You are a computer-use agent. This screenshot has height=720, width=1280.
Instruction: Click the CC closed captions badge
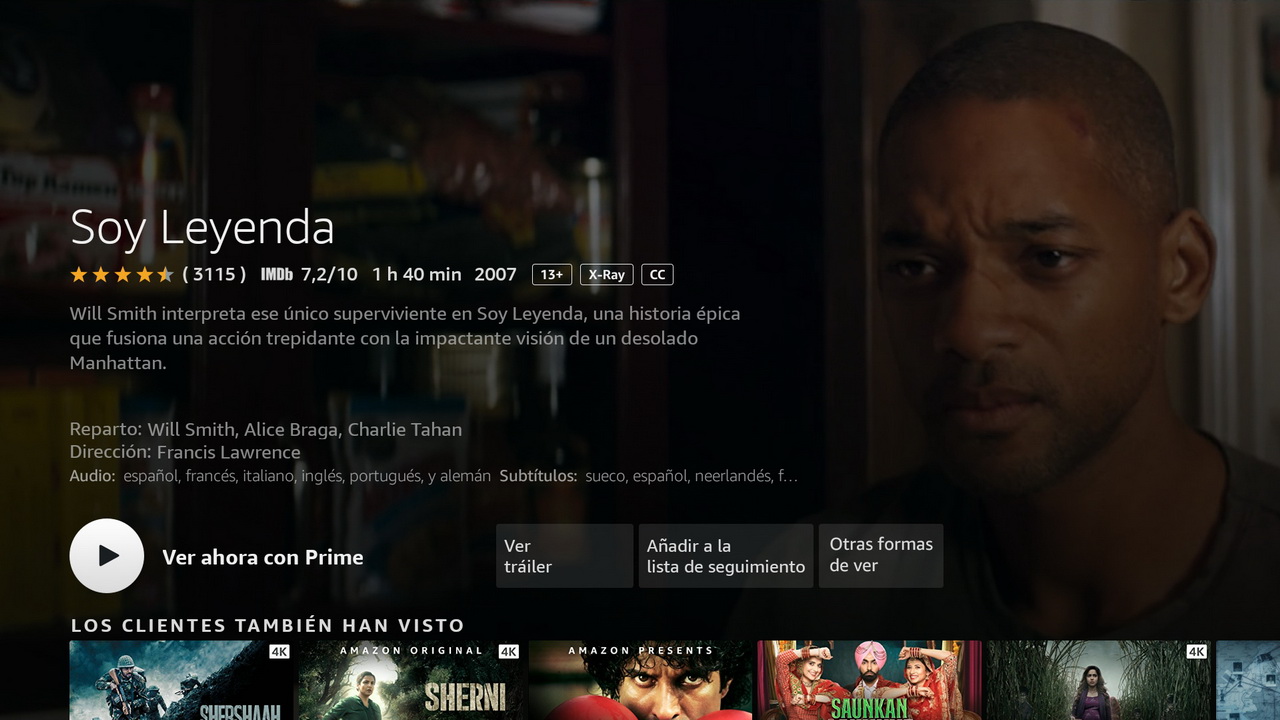point(657,275)
